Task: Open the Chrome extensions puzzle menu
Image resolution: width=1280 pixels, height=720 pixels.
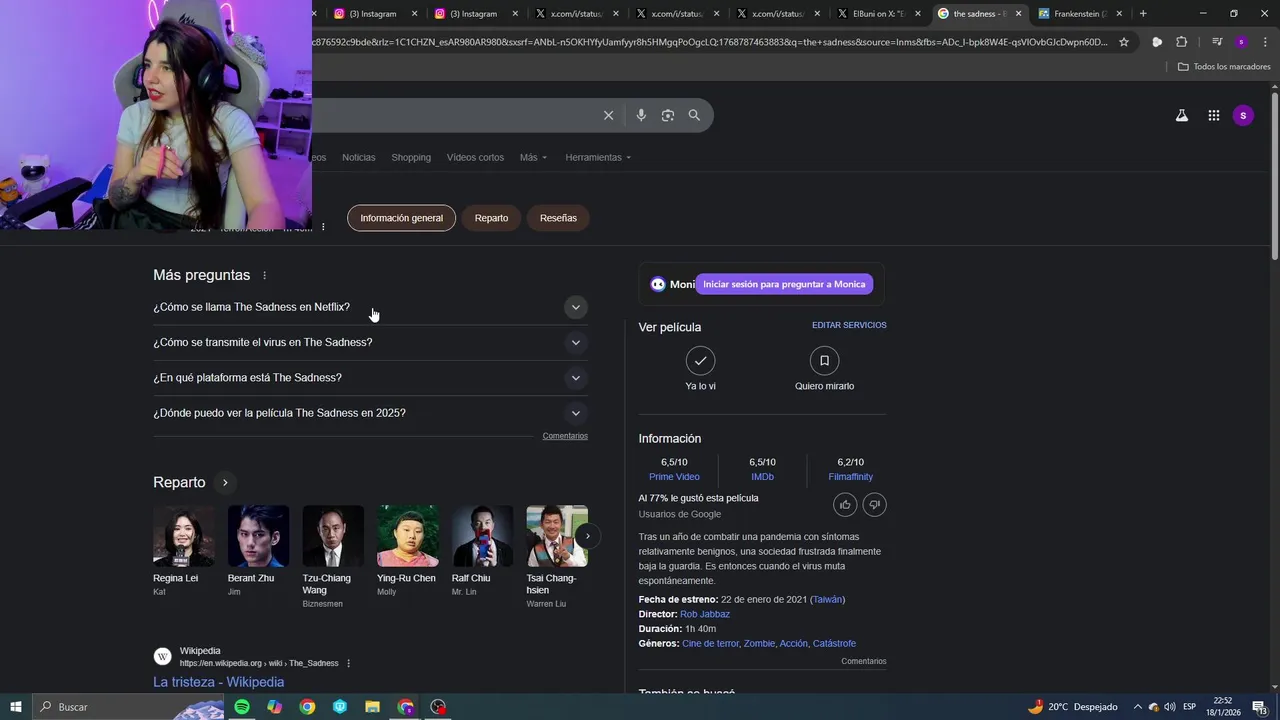Action: point(1182,42)
